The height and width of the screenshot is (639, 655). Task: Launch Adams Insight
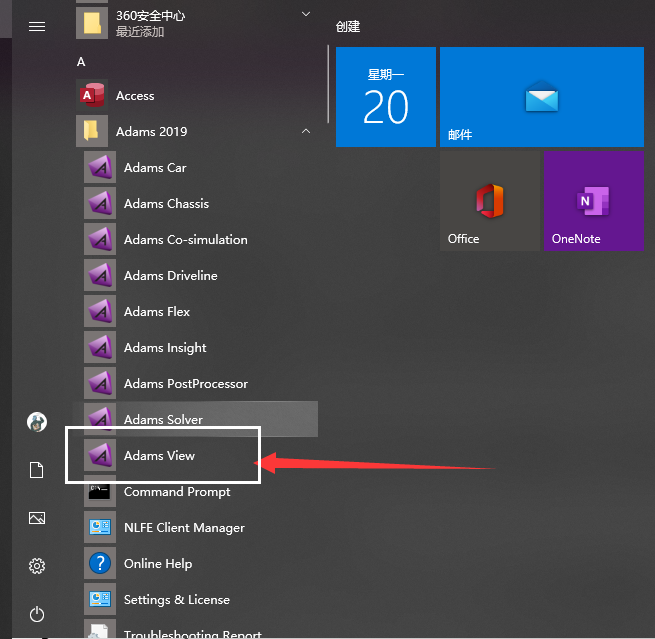pos(165,348)
